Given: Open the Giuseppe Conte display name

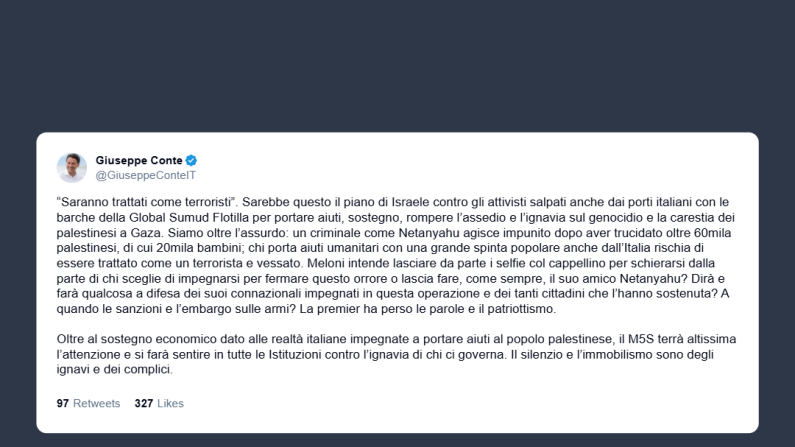Looking at the screenshot, I should click(139, 160).
